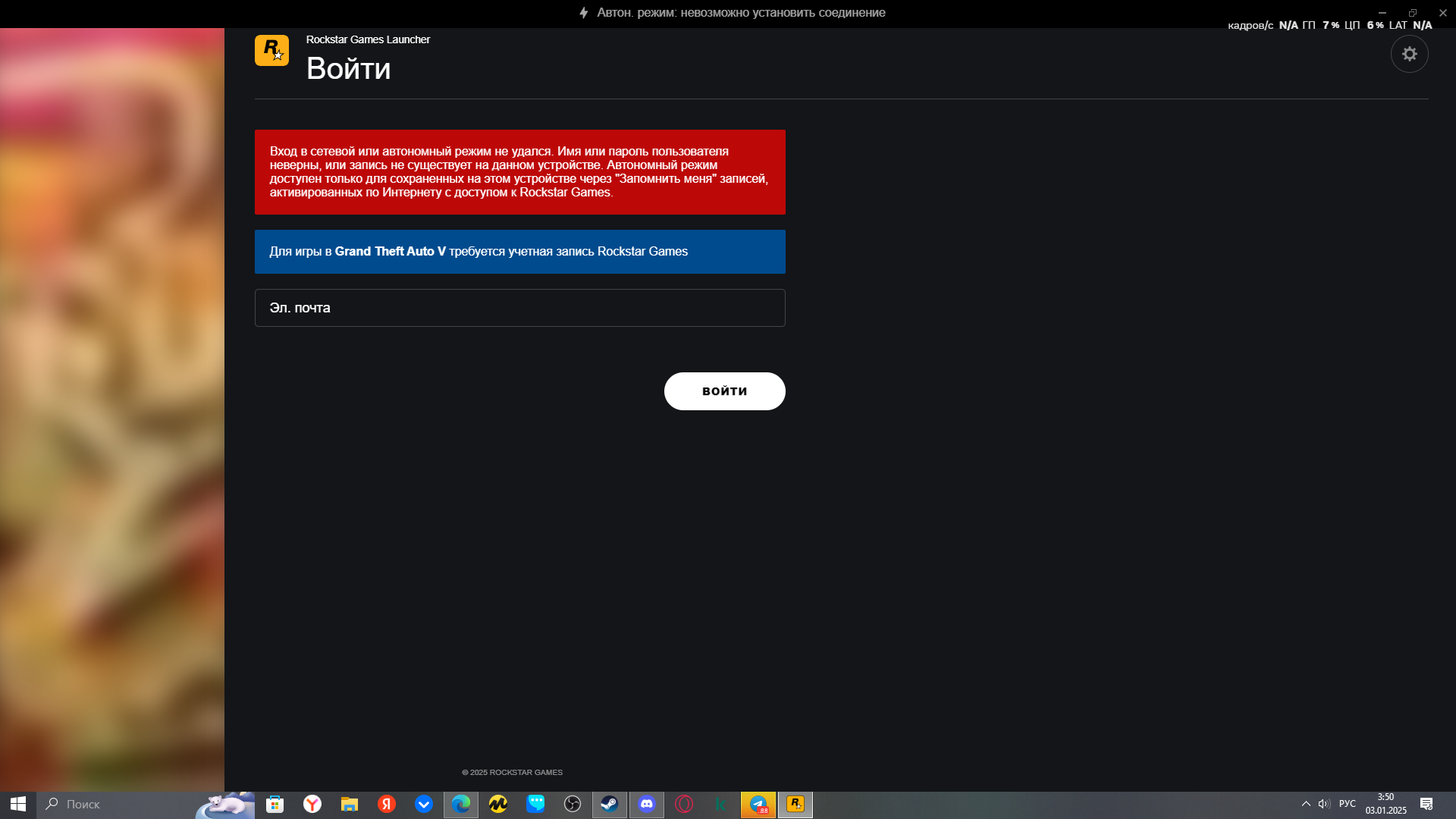Open OBS Studio from taskbar
Screen dimensions: 1456x819
click(573, 804)
